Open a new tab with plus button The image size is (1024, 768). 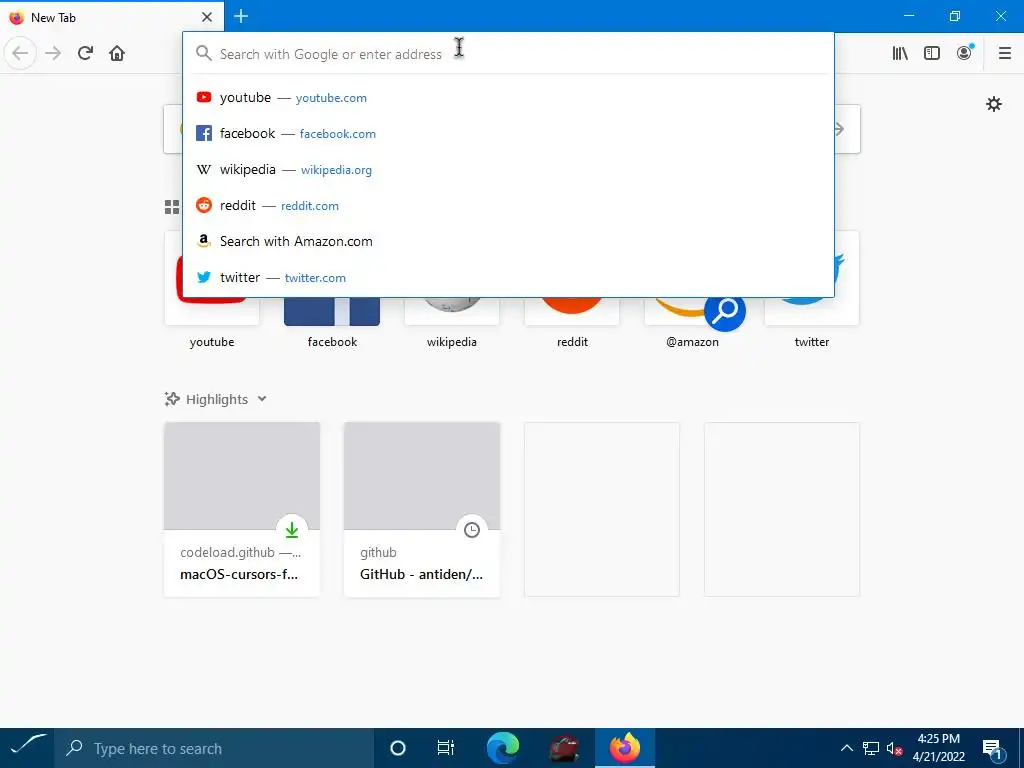(241, 16)
